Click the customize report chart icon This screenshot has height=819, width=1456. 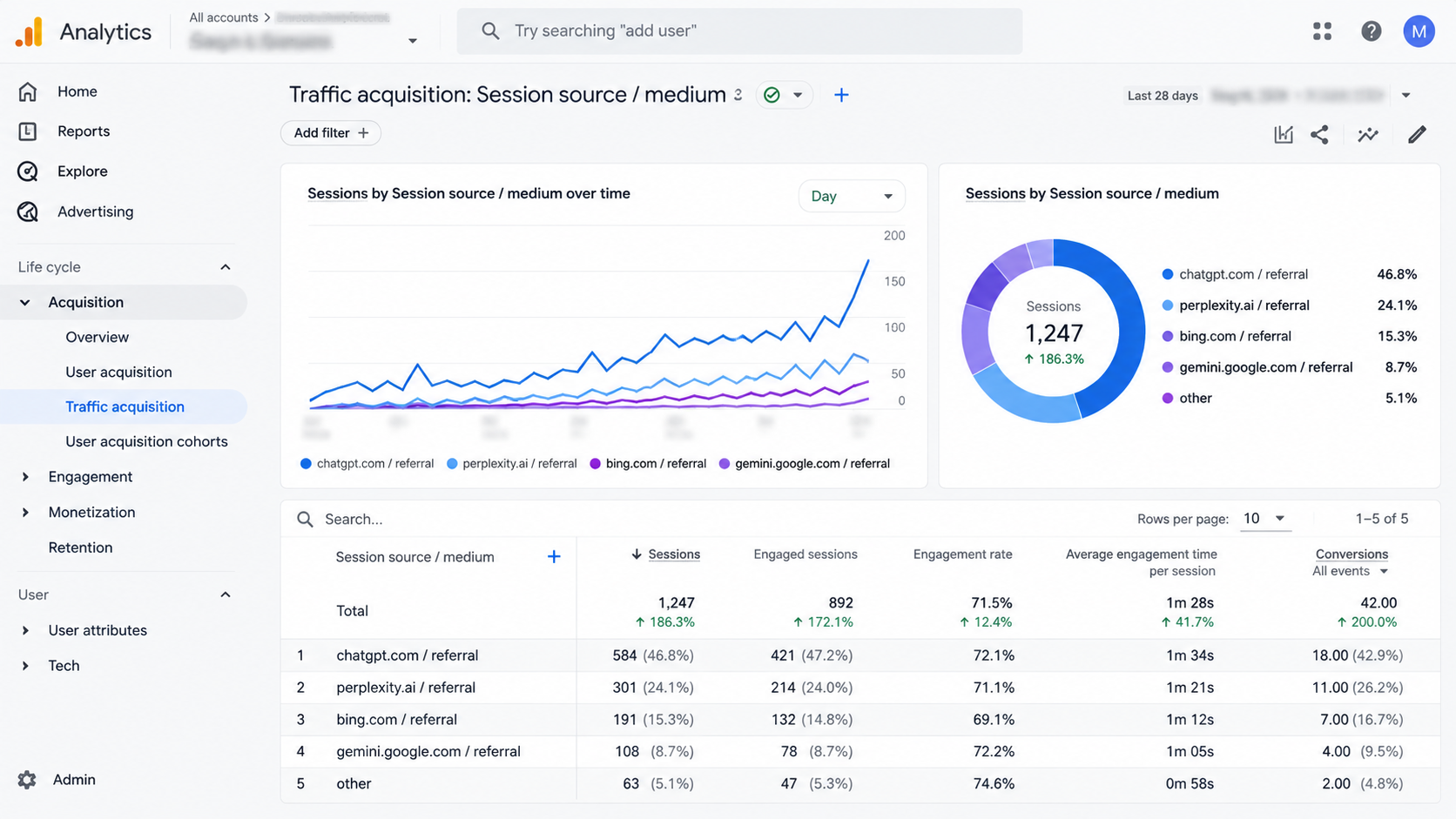point(1284,134)
